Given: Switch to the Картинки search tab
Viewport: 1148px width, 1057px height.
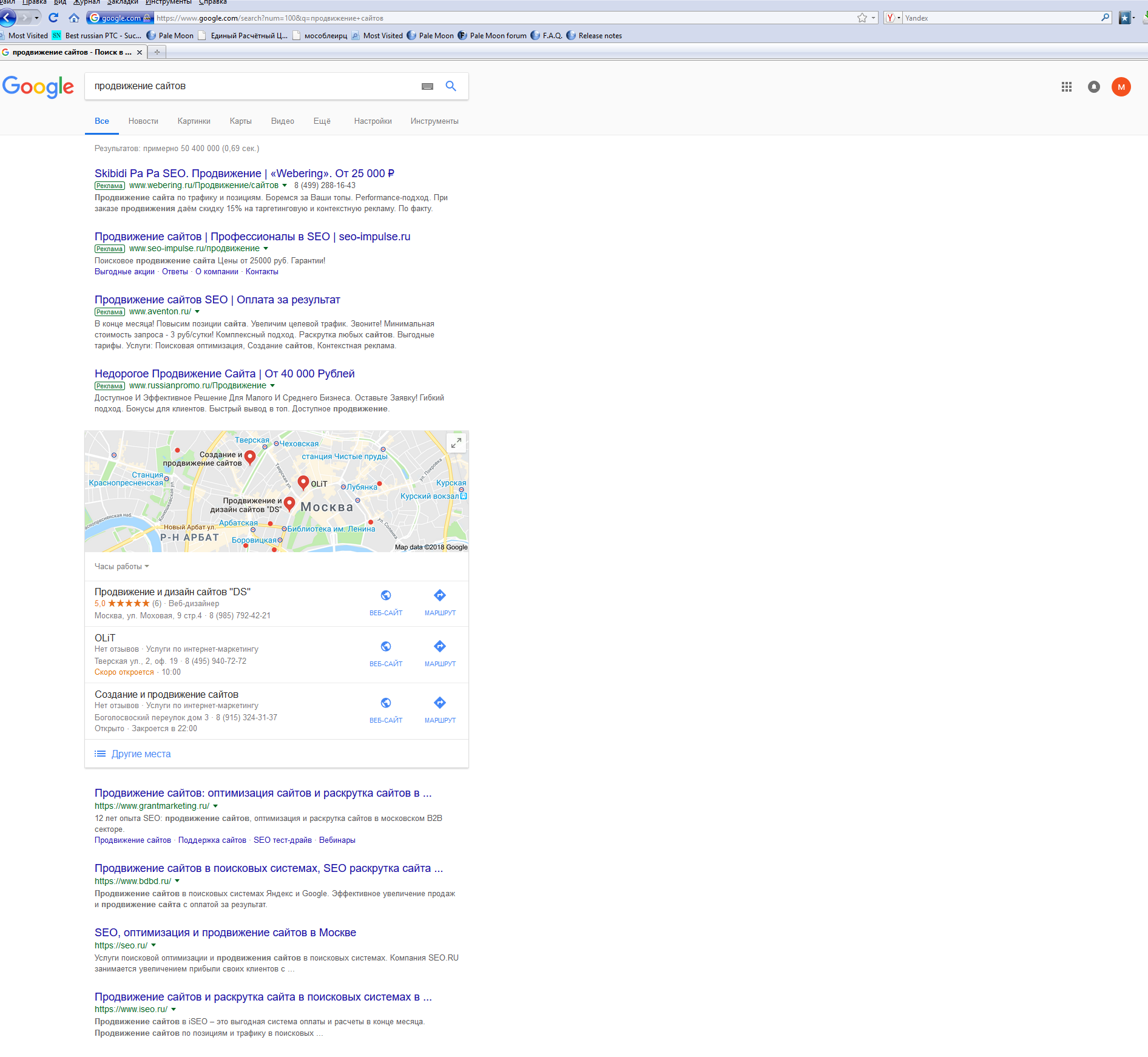Looking at the screenshot, I should pyautogui.click(x=194, y=121).
